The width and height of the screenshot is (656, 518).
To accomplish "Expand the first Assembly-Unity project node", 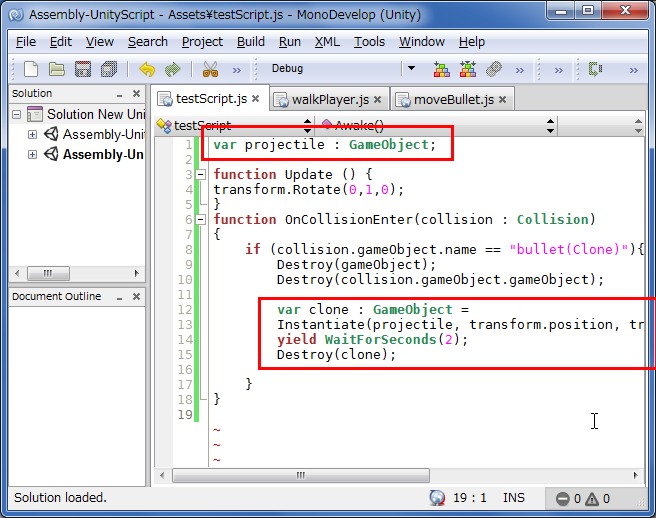I will tap(33, 134).
